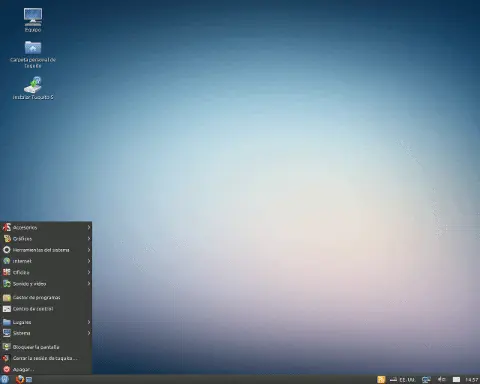Click the Gráficos paint icon in the menu
The height and width of the screenshot is (384, 480).
click(x=7, y=239)
